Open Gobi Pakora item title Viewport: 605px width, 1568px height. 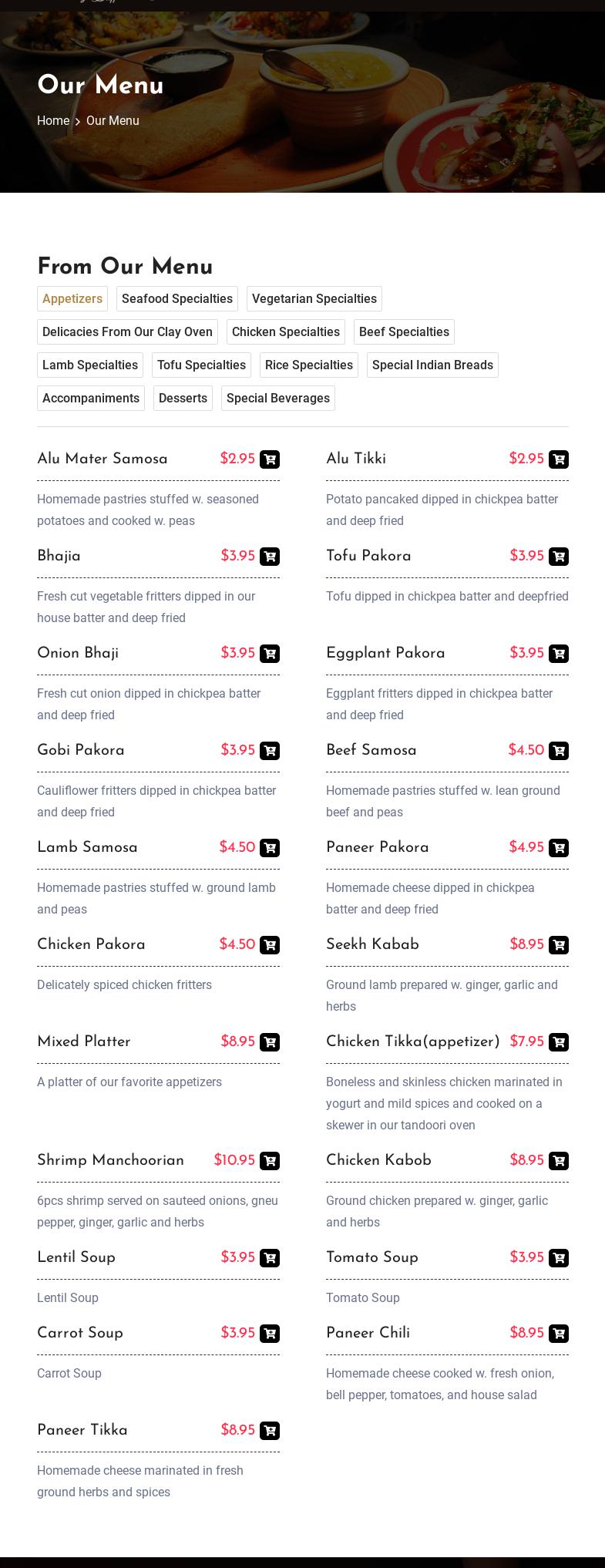click(x=81, y=751)
